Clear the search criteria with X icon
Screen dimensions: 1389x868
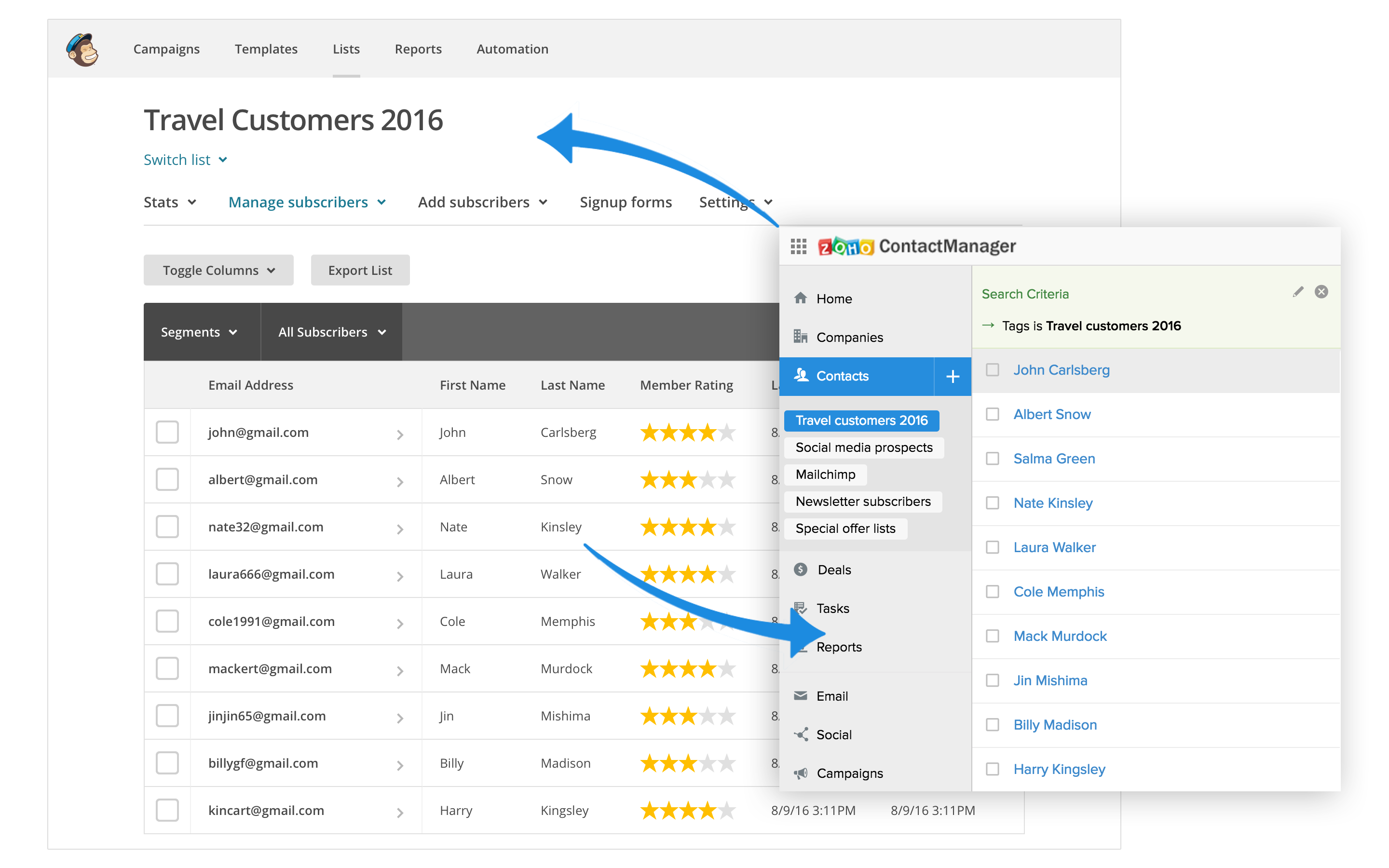pos(1321,292)
